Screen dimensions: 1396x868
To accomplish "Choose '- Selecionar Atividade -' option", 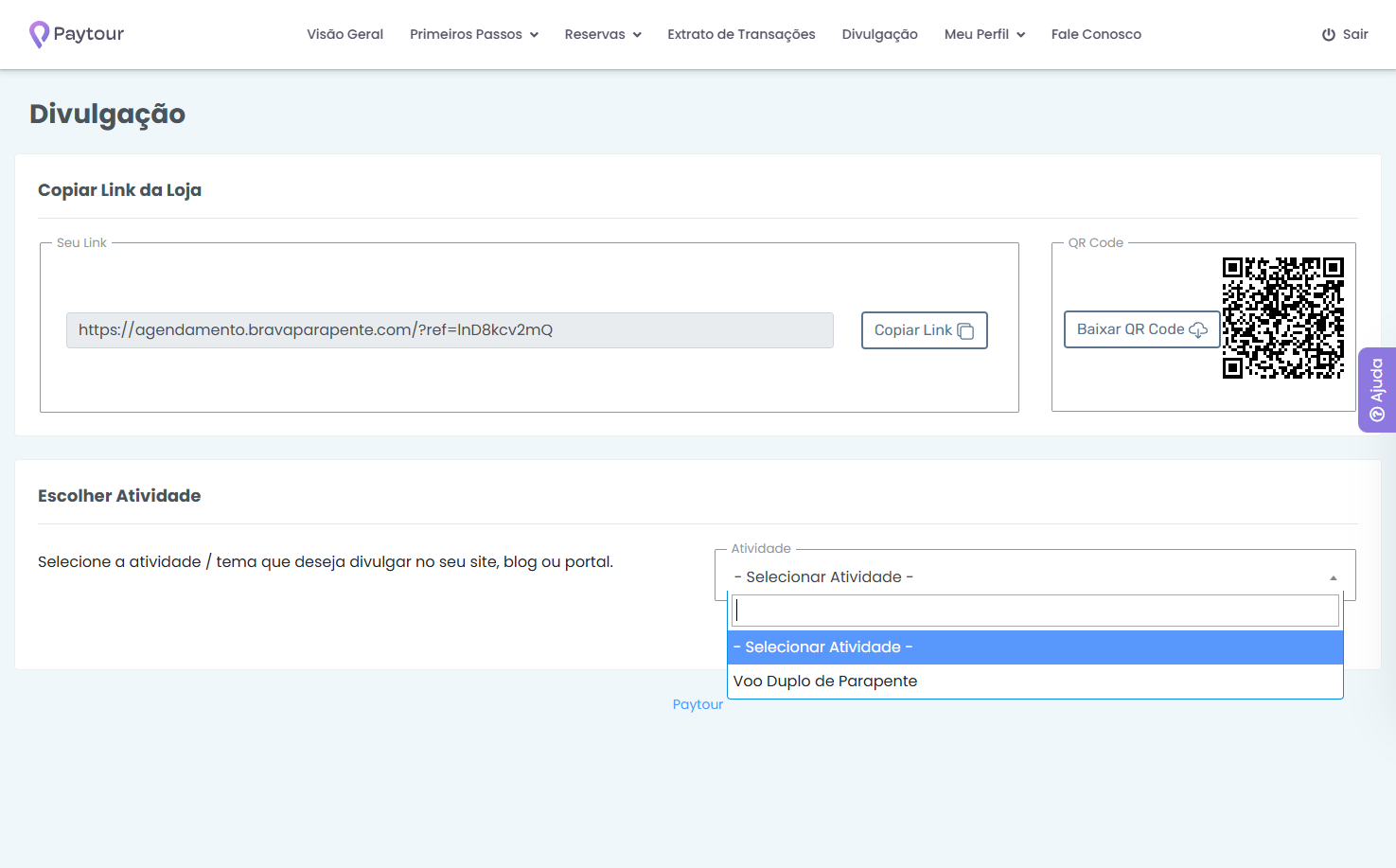I will tap(1035, 647).
